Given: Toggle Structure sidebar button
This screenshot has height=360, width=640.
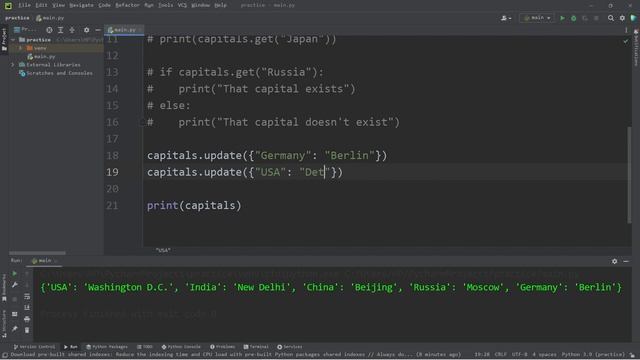Looking at the screenshot, I should 4,323.
